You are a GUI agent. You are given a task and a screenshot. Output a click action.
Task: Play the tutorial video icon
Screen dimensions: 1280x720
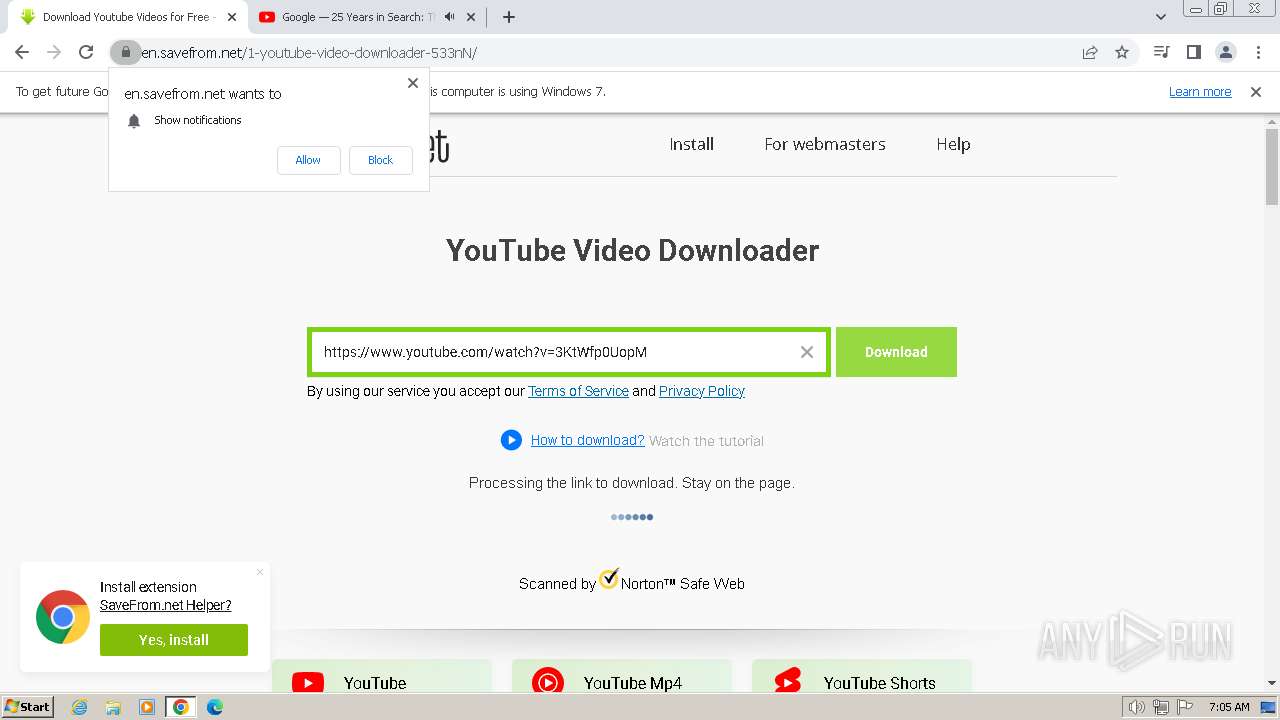(x=511, y=440)
